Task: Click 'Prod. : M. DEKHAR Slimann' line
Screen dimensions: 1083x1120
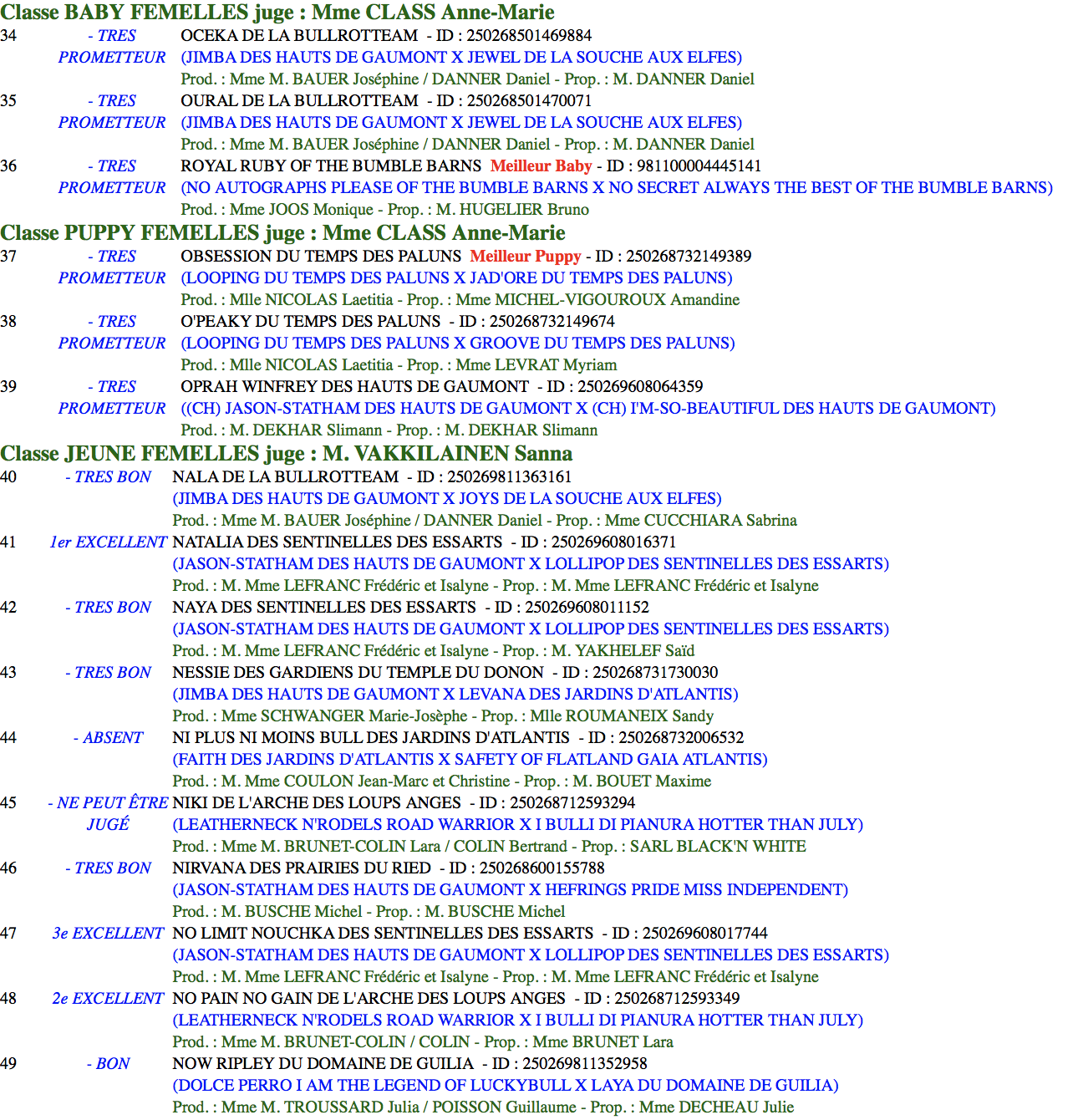Action: pyautogui.click(x=389, y=430)
